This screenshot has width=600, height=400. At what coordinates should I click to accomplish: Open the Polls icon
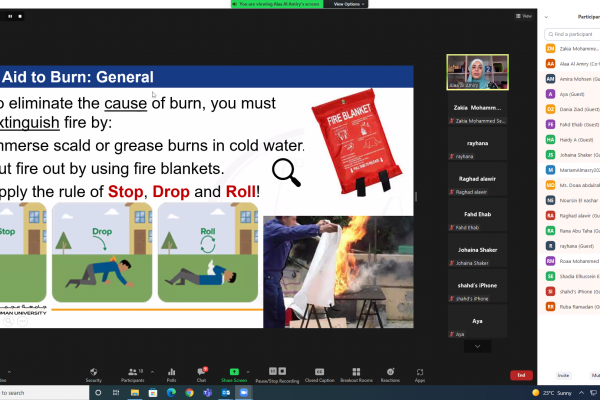coord(171,373)
